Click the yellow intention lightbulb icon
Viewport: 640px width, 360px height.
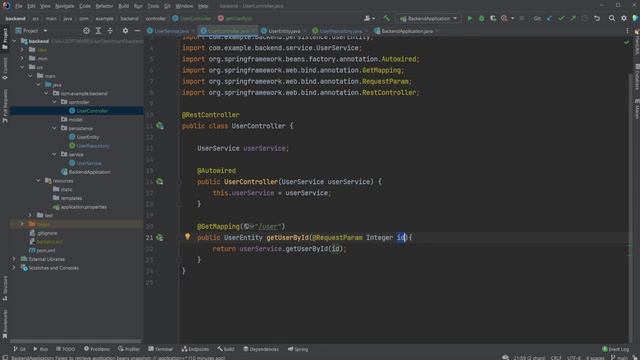tap(187, 237)
